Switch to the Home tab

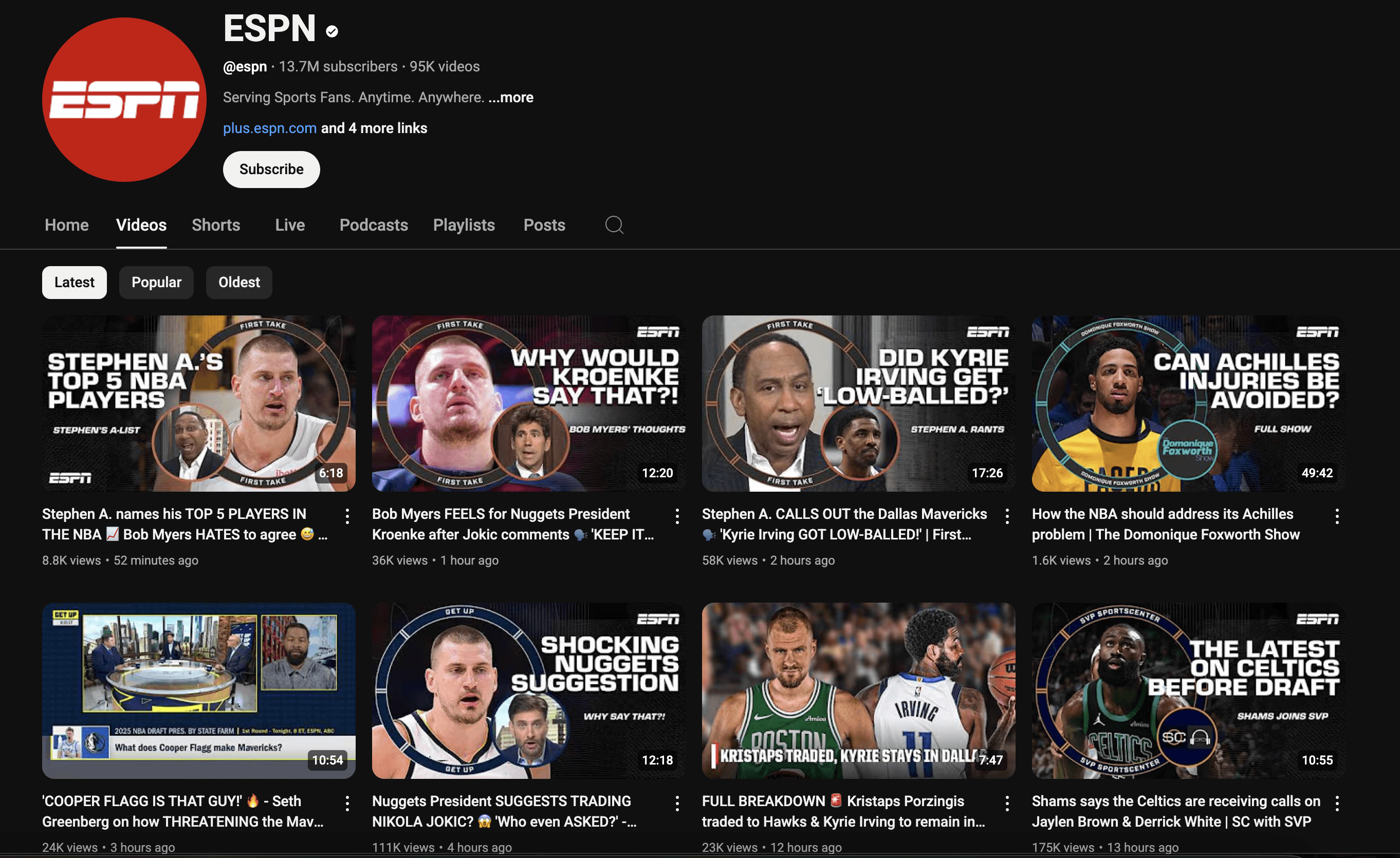point(66,225)
